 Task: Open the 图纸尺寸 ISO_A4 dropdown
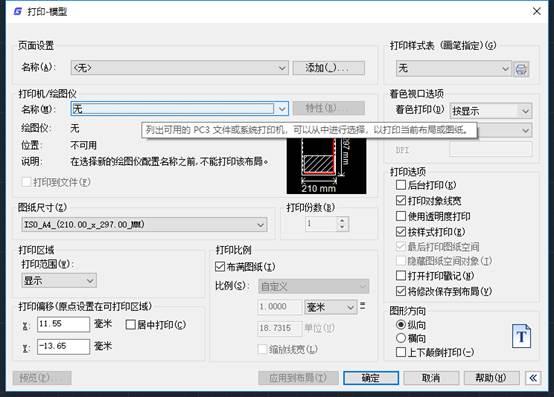(x=144, y=225)
